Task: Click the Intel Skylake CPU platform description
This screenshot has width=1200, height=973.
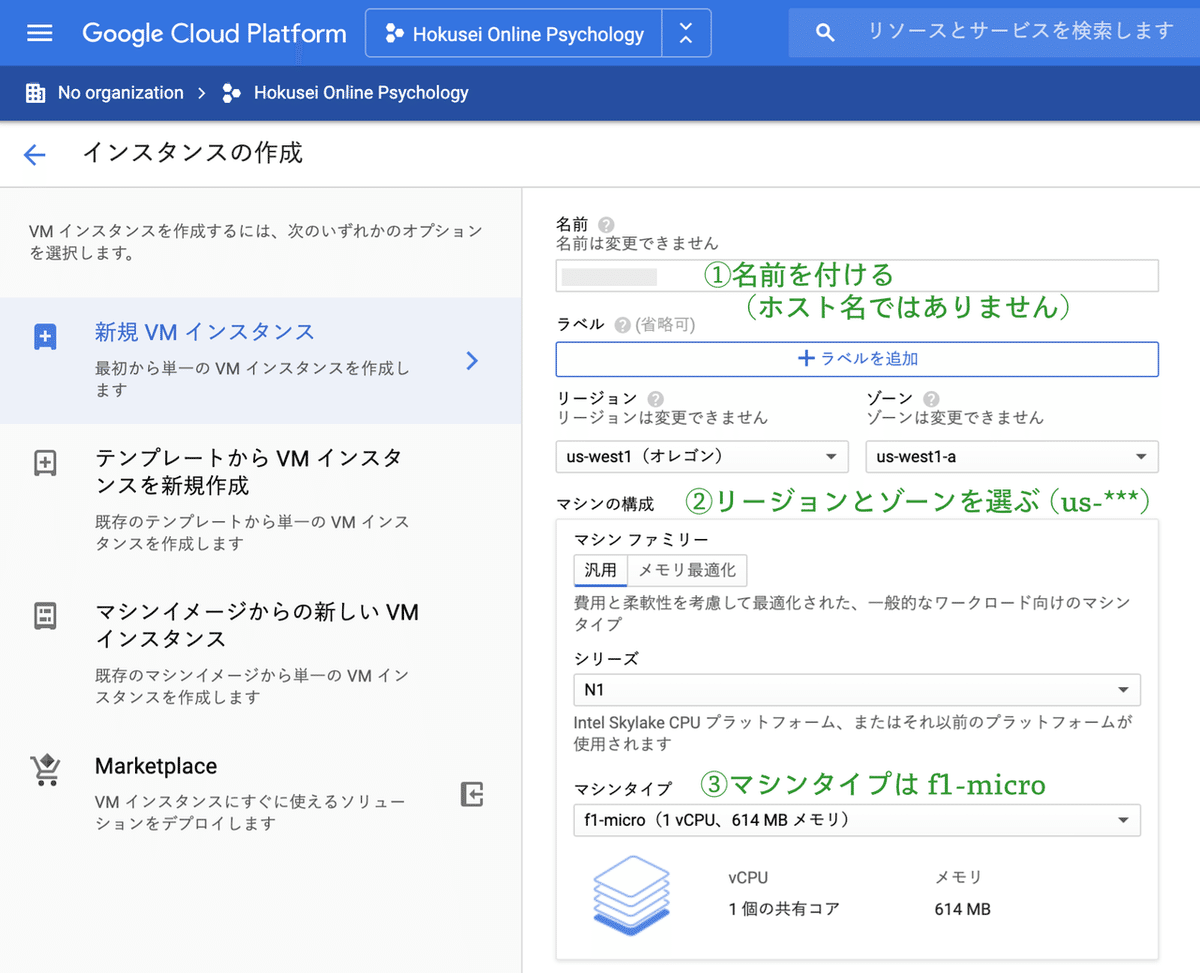Action: pos(852,732)
